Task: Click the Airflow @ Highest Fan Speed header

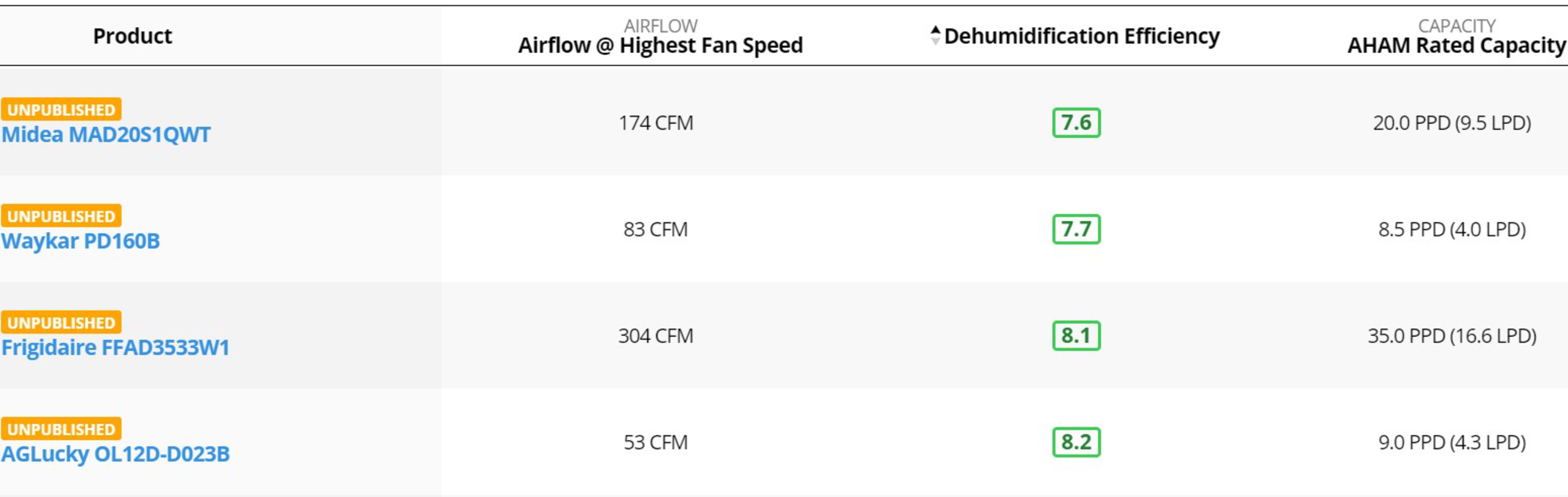Action: point(660,45)
